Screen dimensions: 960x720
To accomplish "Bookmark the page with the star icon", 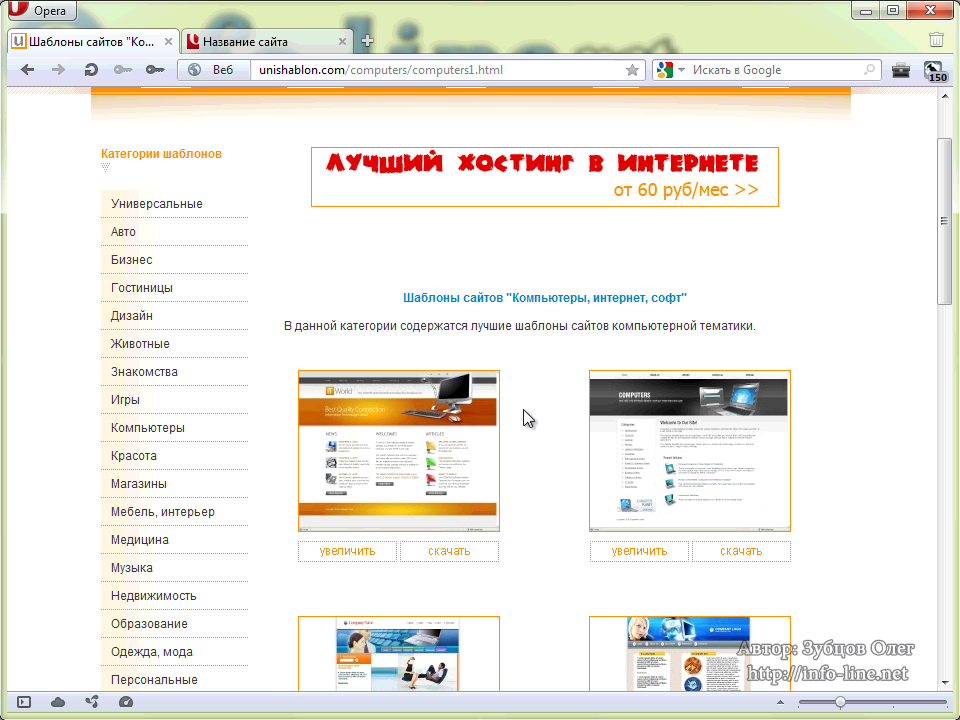I will pos(632,70).
